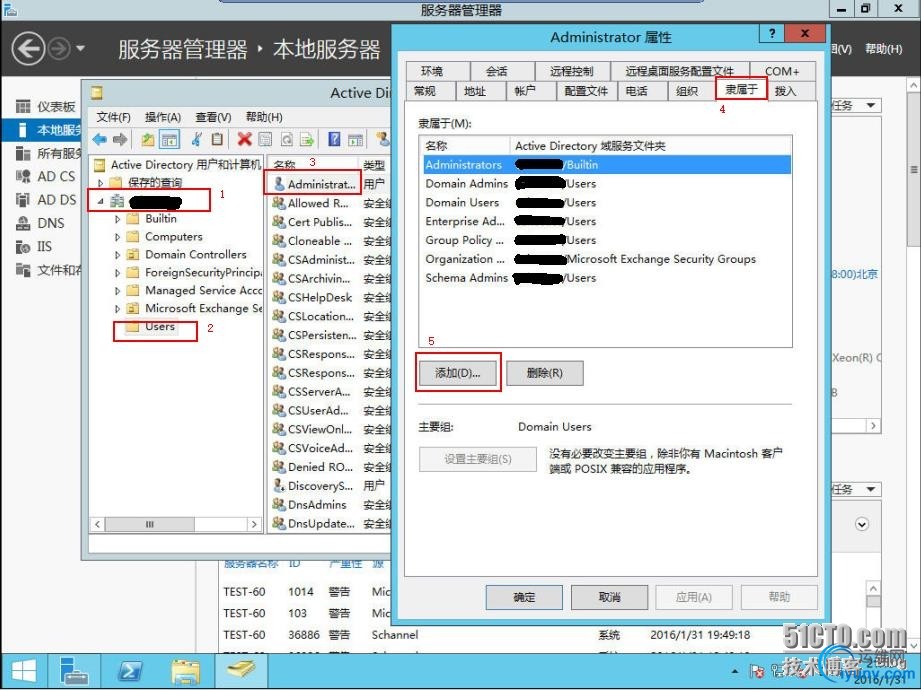
Task: Click the Cancel (取消) button
Action: coord(609,597)
